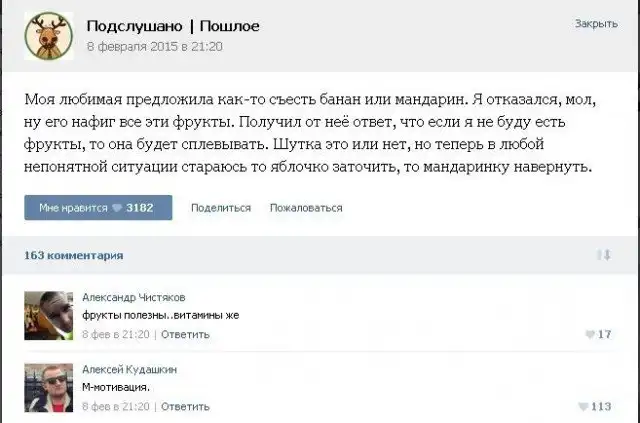The image size is (640, 423).
Task: Open Алексей Кудашкин's avatar photo
Action: 48,387
